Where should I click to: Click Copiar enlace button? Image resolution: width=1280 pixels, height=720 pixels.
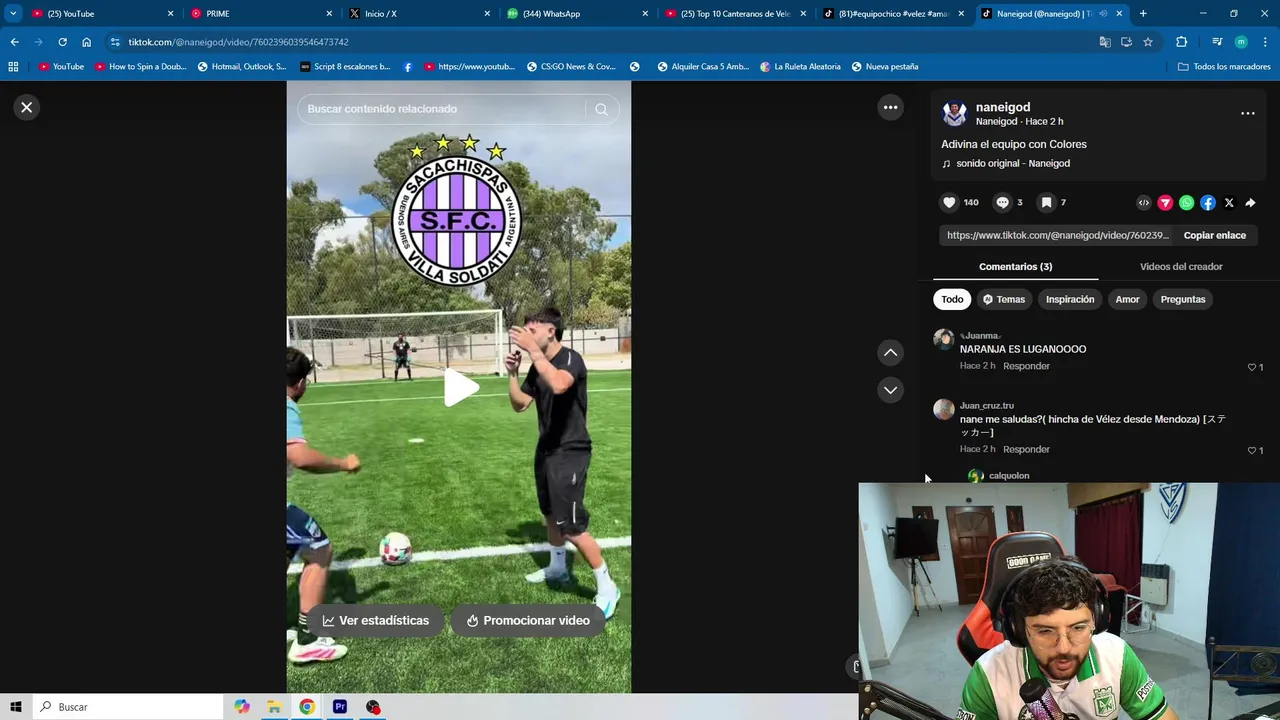[1214, 235]
